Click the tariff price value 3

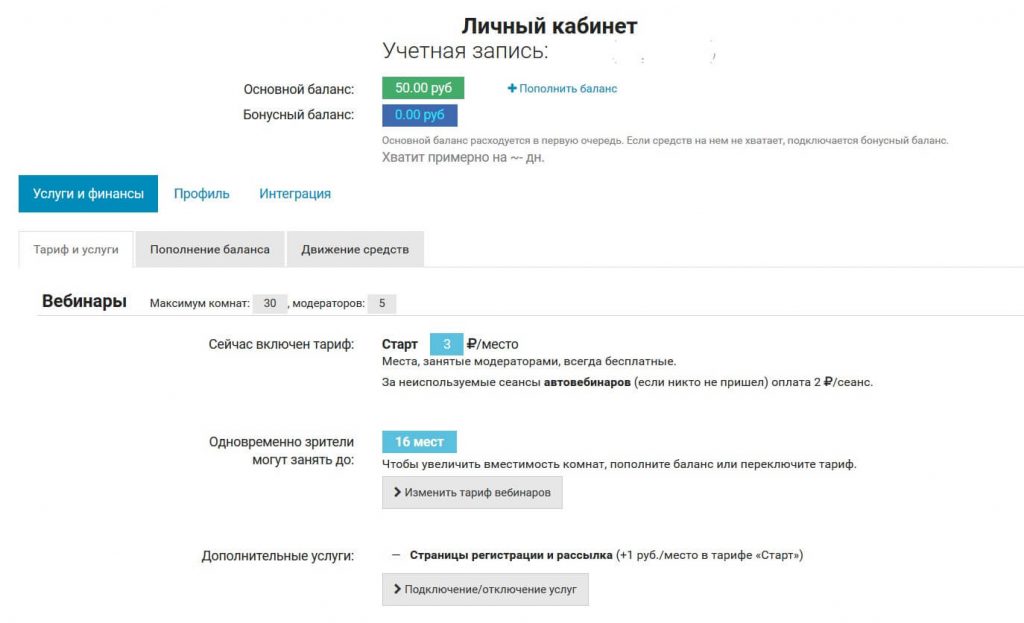pos(446,344)
